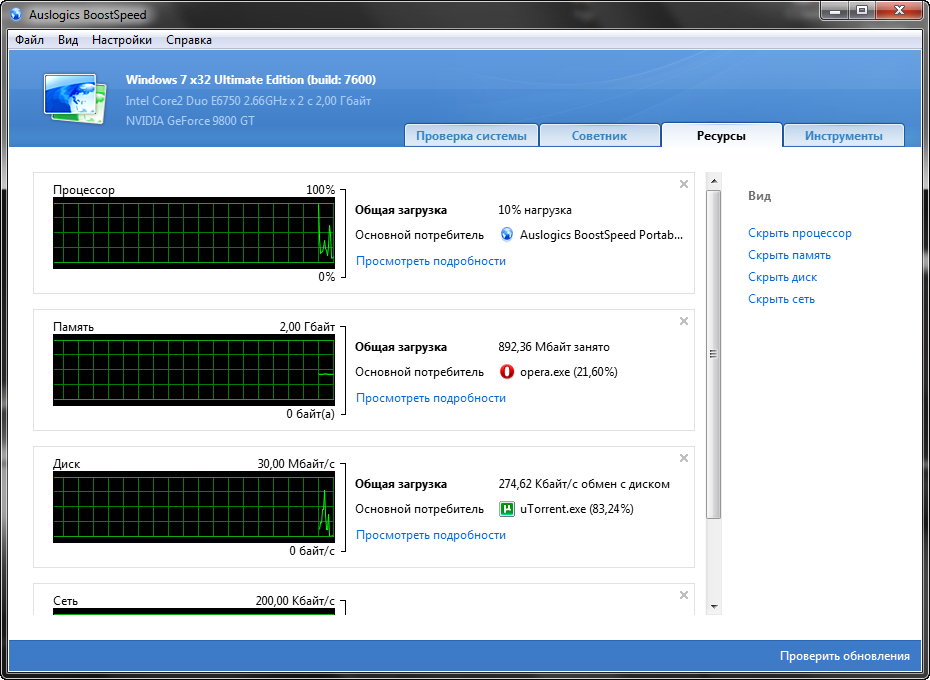Click the '30,00 Мбайт/с' disk scale label
930x680 pixels.
pos(296,464)
